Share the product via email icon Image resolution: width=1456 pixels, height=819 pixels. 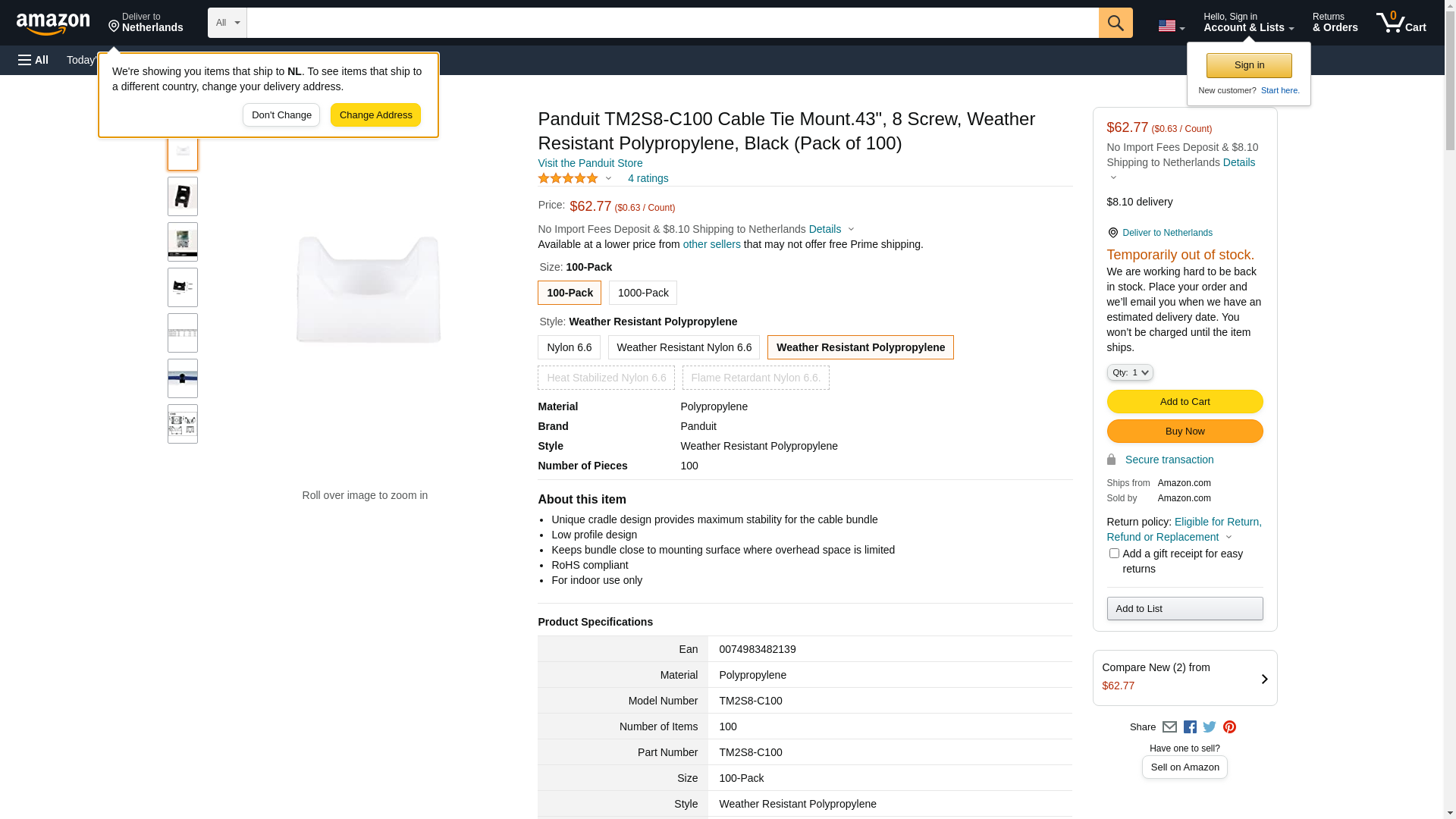[1169, 727]
